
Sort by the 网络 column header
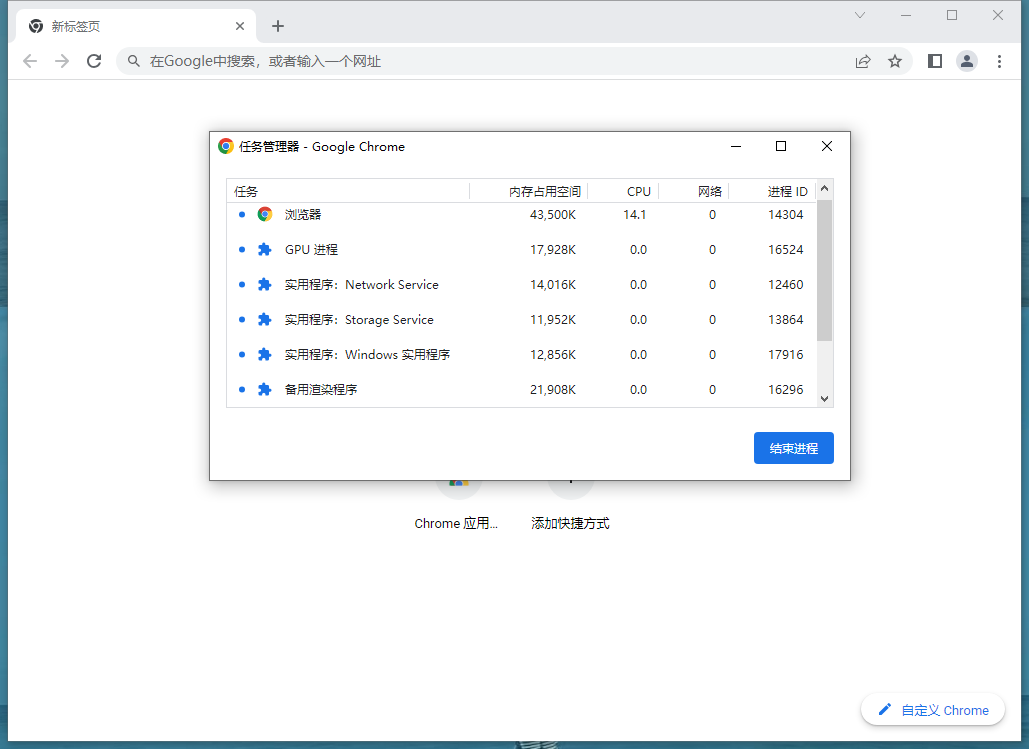pyautogui.click(x=694, y=191)
